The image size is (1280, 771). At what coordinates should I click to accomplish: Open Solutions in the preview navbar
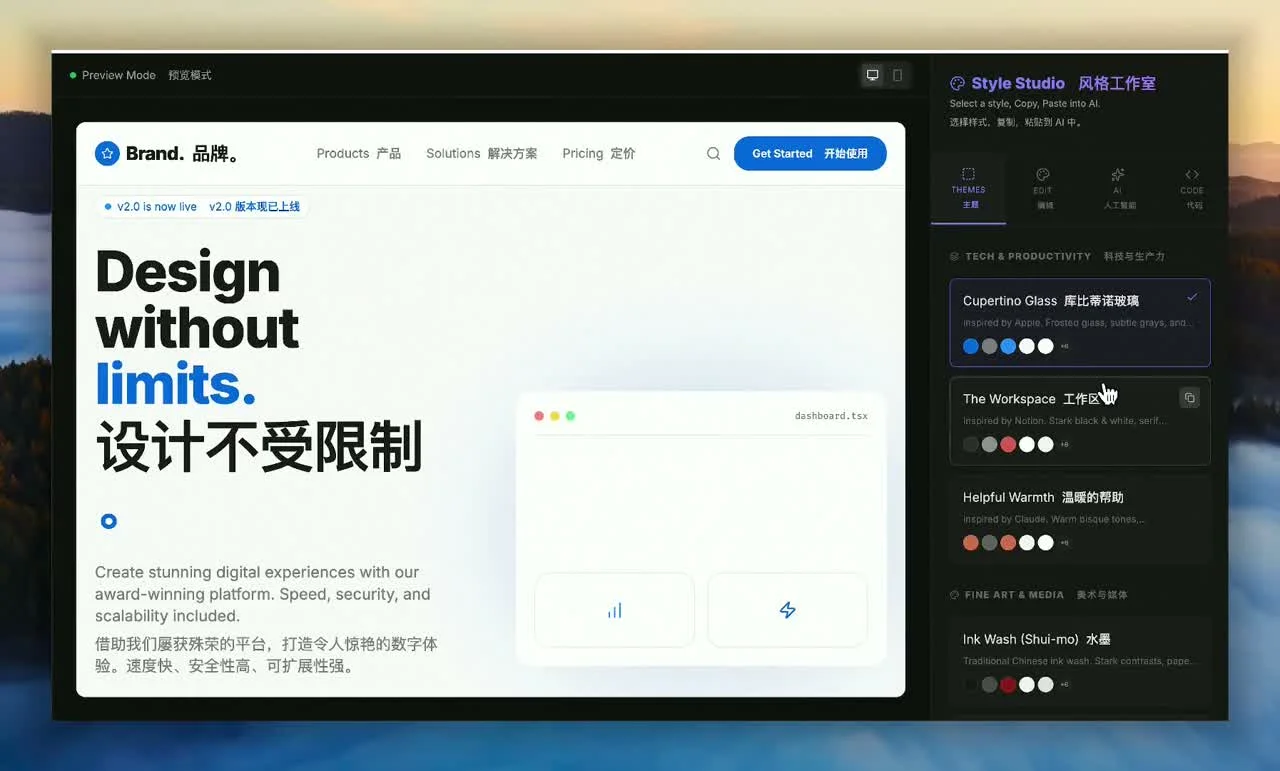coord(482,153)
